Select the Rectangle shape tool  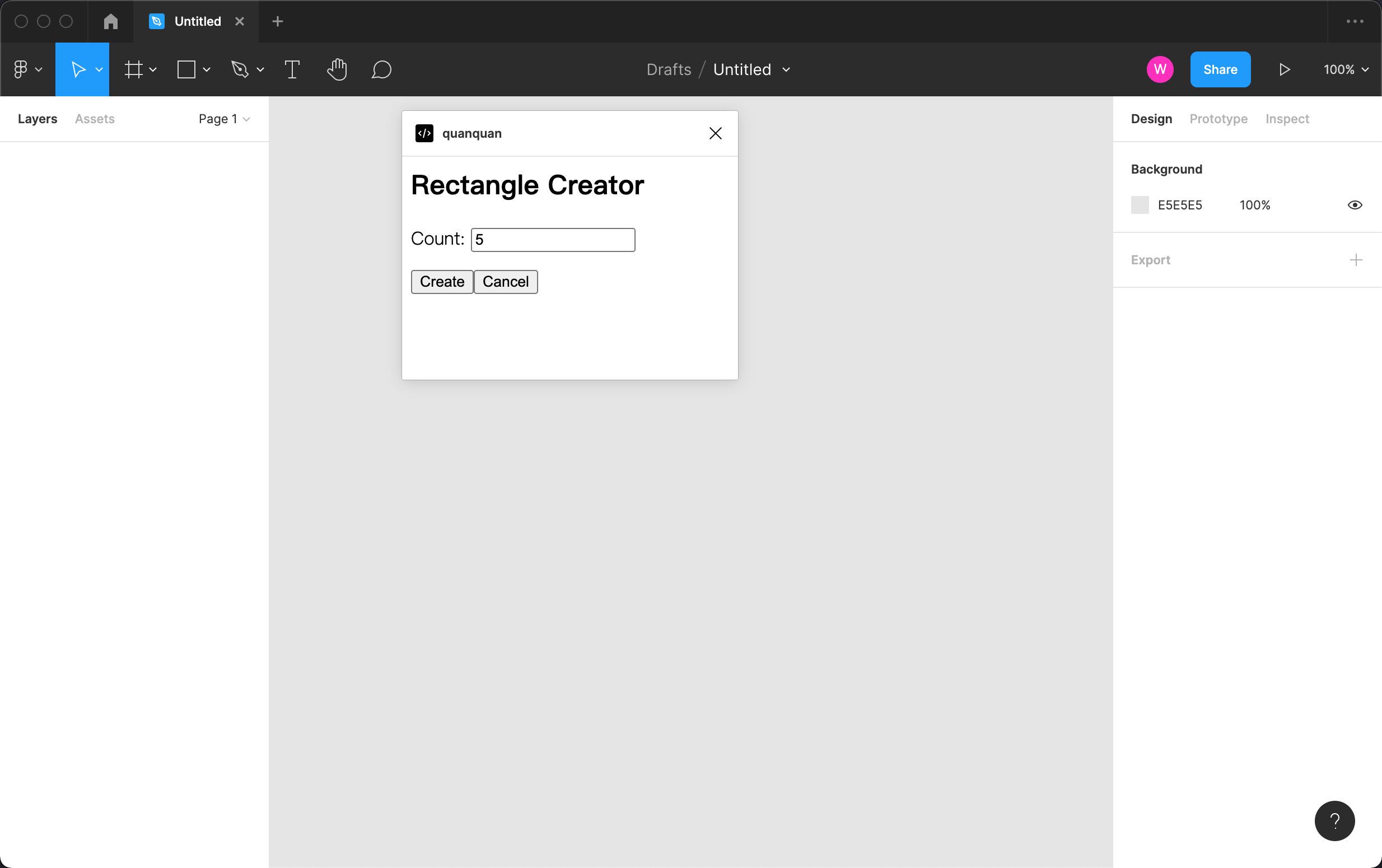186,69
